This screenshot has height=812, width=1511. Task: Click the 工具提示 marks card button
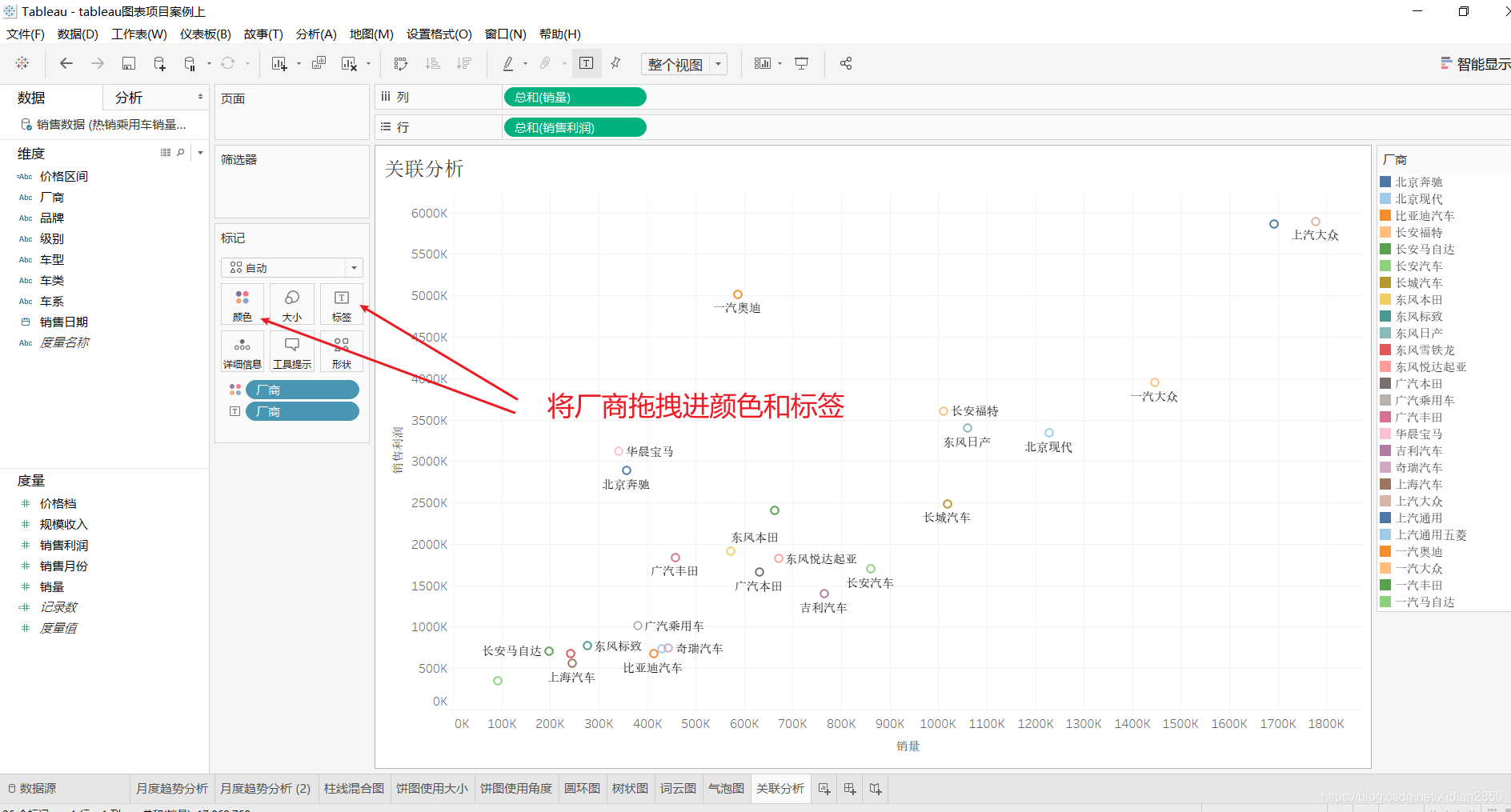[292, 352]
